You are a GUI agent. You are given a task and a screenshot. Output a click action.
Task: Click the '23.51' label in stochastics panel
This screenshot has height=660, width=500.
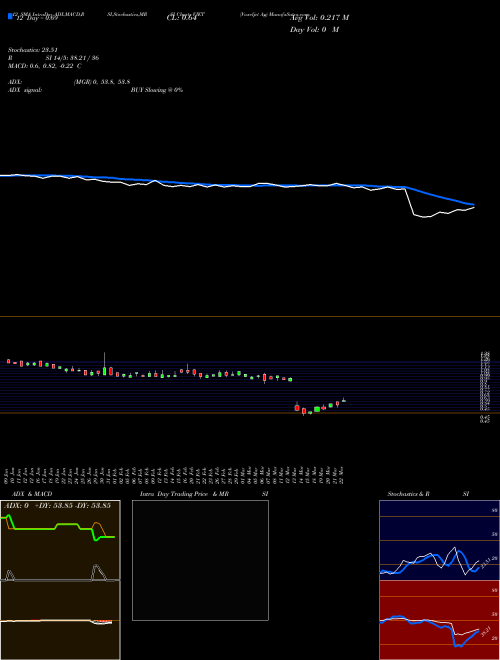(485, 562)
